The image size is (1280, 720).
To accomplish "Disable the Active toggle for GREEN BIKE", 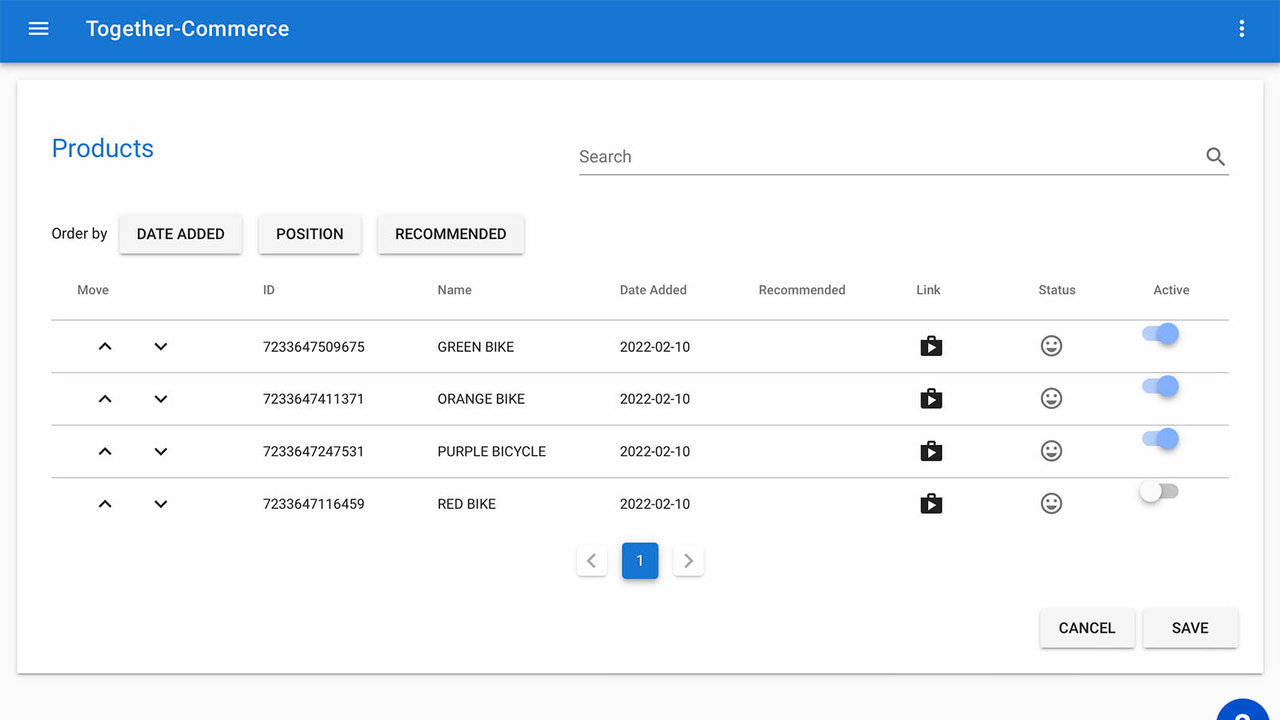I will point(1159,335).
